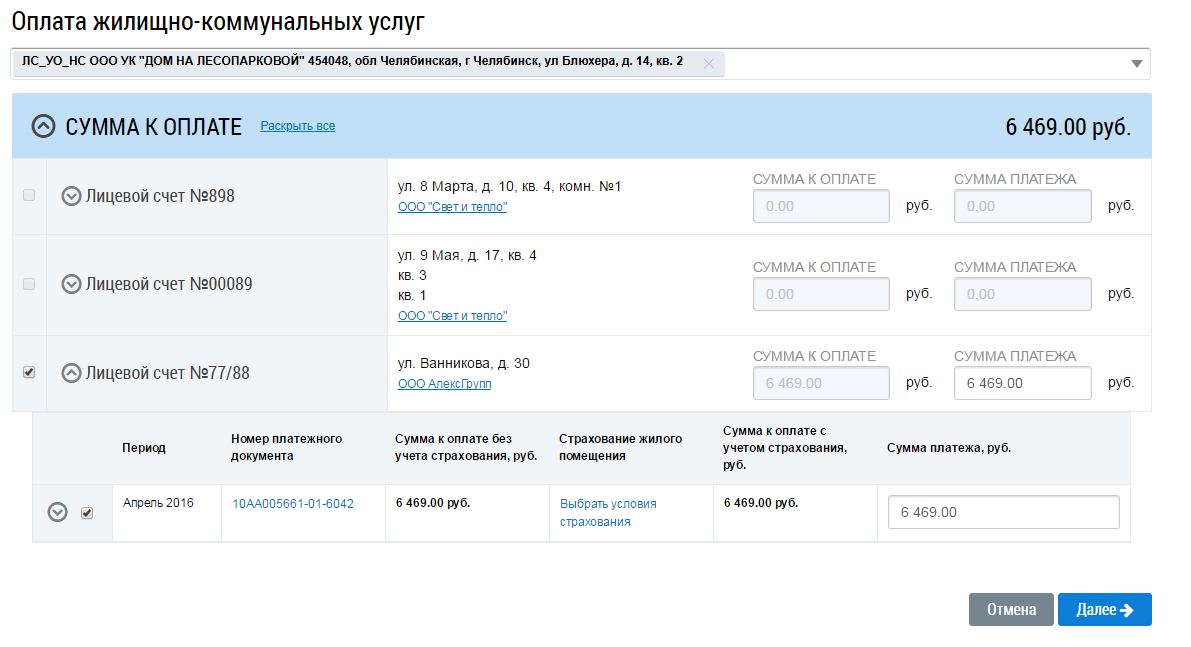The image size is (1191, 647).
Task: Open ООО "Свет и тепло" link for account №898
Action: pos(452,207)
